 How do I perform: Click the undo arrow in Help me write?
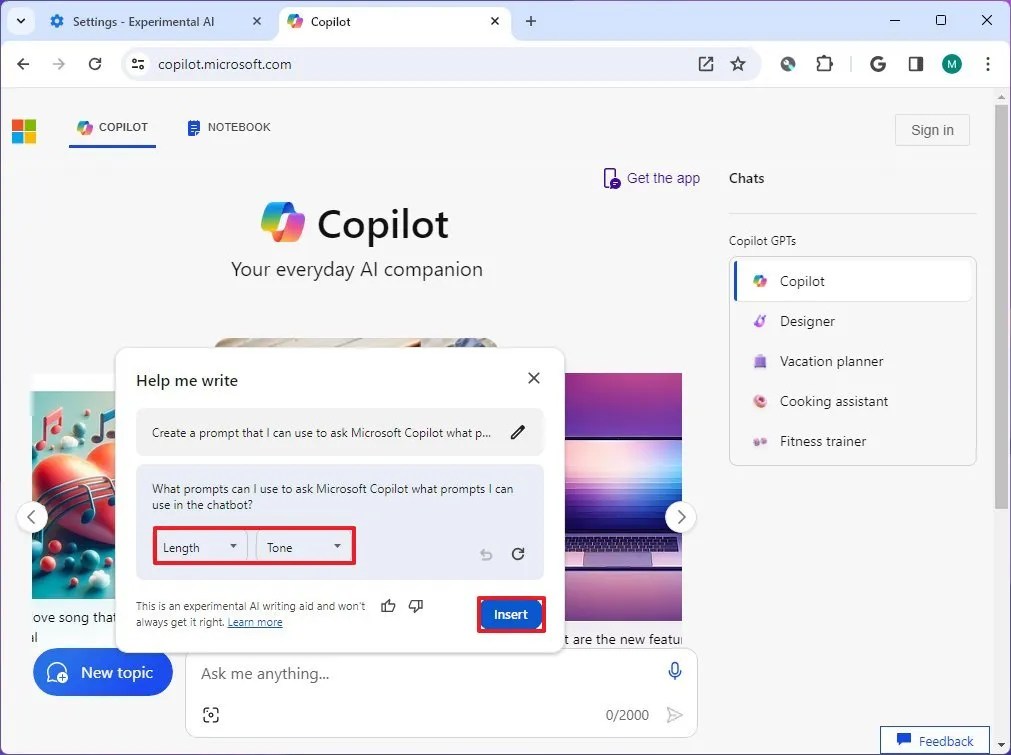click(485, 554)
